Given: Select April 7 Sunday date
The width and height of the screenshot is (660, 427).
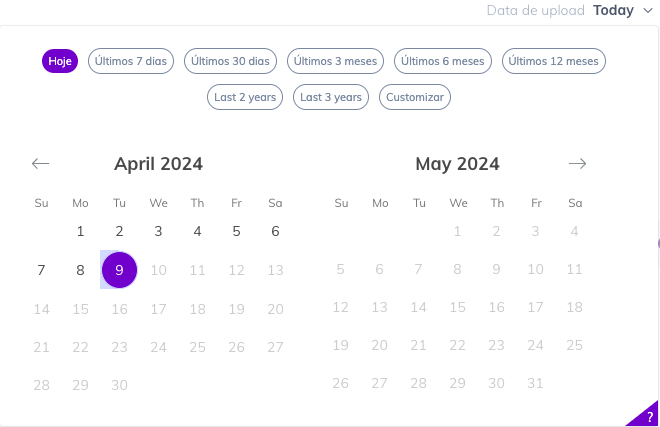Looking at the screenshot, I should [x=41, y=270].
